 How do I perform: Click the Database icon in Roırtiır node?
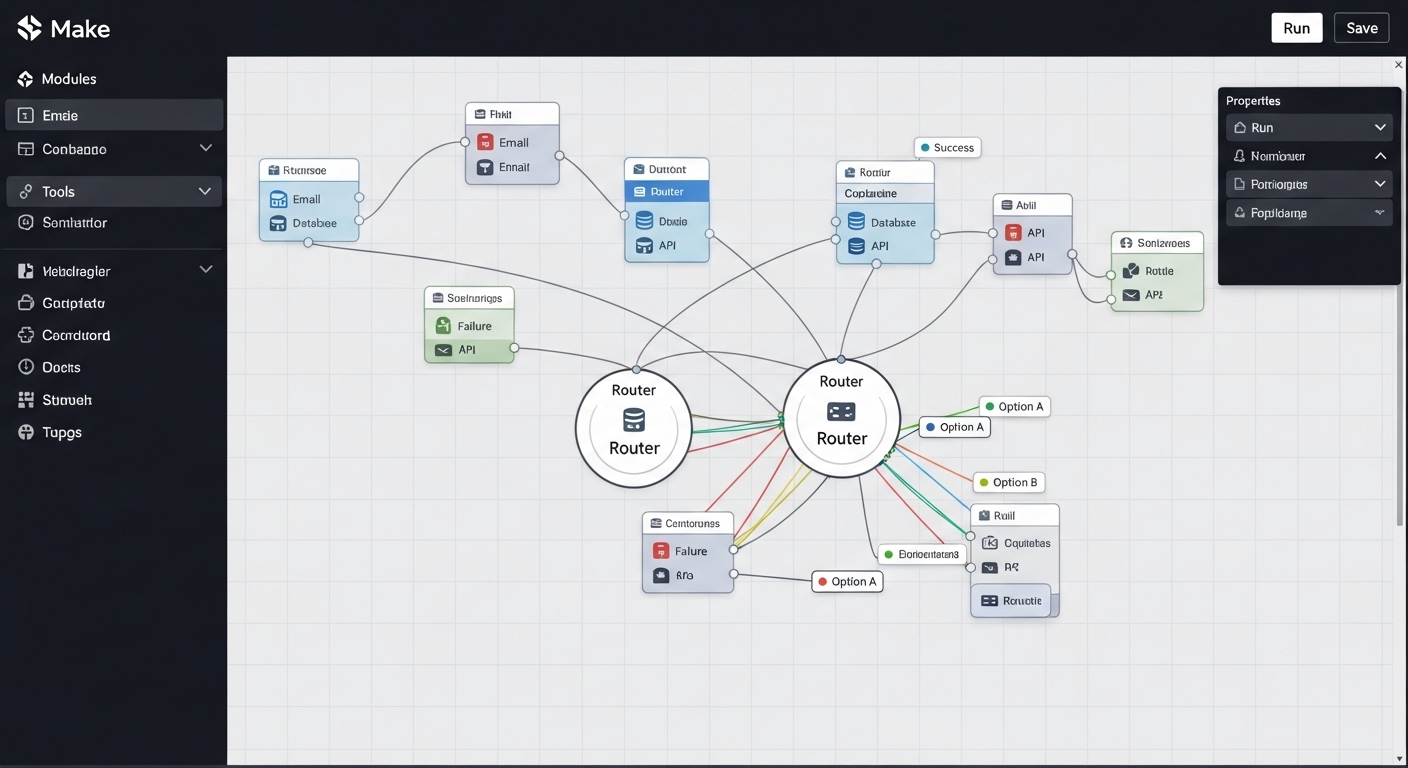click(x=856, y=222)
